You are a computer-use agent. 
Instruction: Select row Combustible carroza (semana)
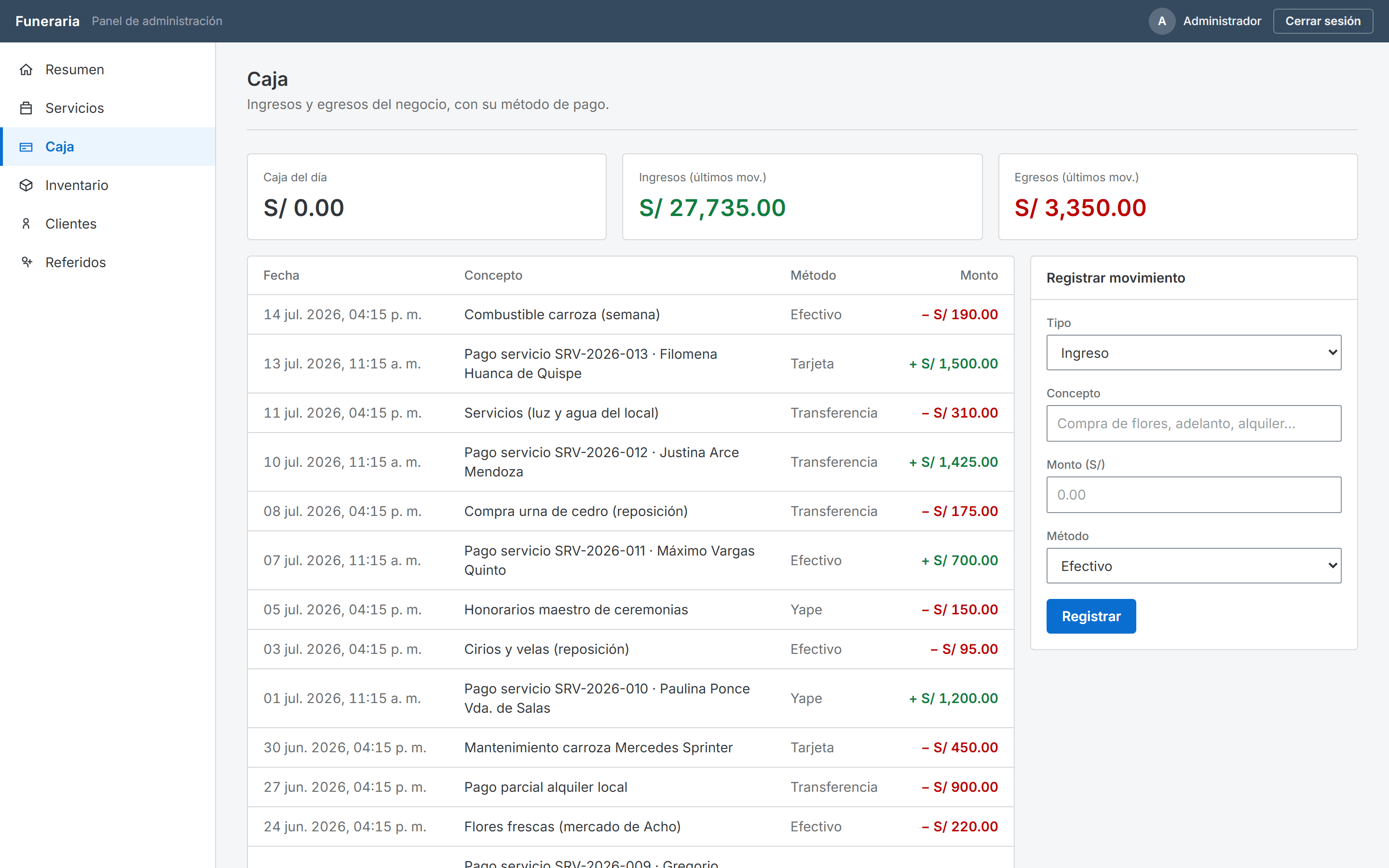(x=630, y=314)
